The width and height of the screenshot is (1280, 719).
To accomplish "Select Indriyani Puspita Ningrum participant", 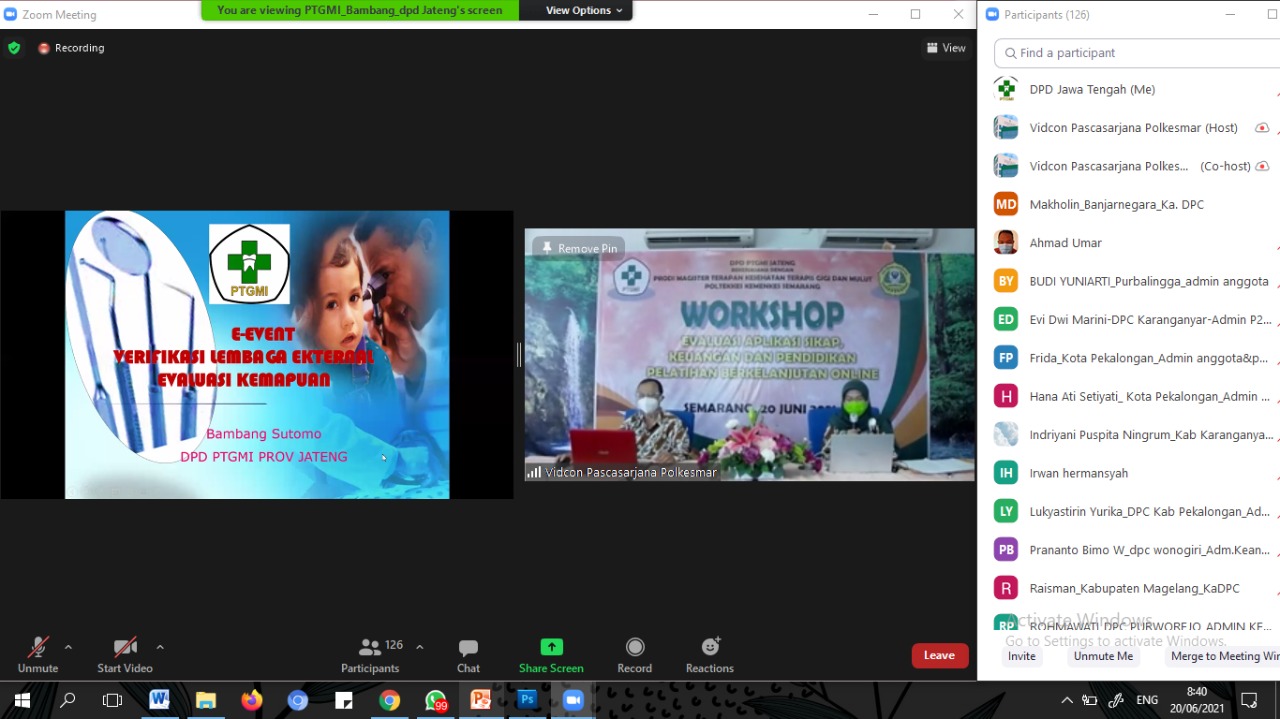I will pyautogui.click(x=1130, y=435).
